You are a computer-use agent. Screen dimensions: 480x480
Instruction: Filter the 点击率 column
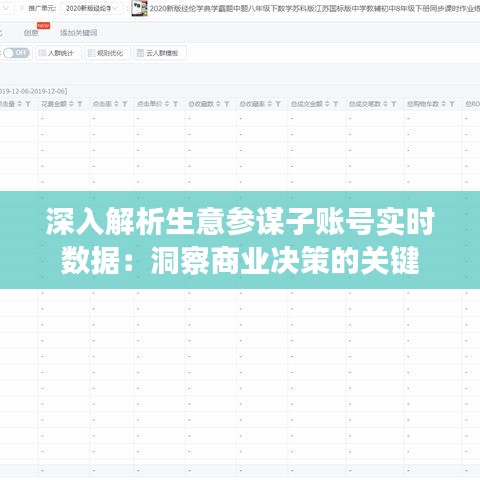coord(125,104)
